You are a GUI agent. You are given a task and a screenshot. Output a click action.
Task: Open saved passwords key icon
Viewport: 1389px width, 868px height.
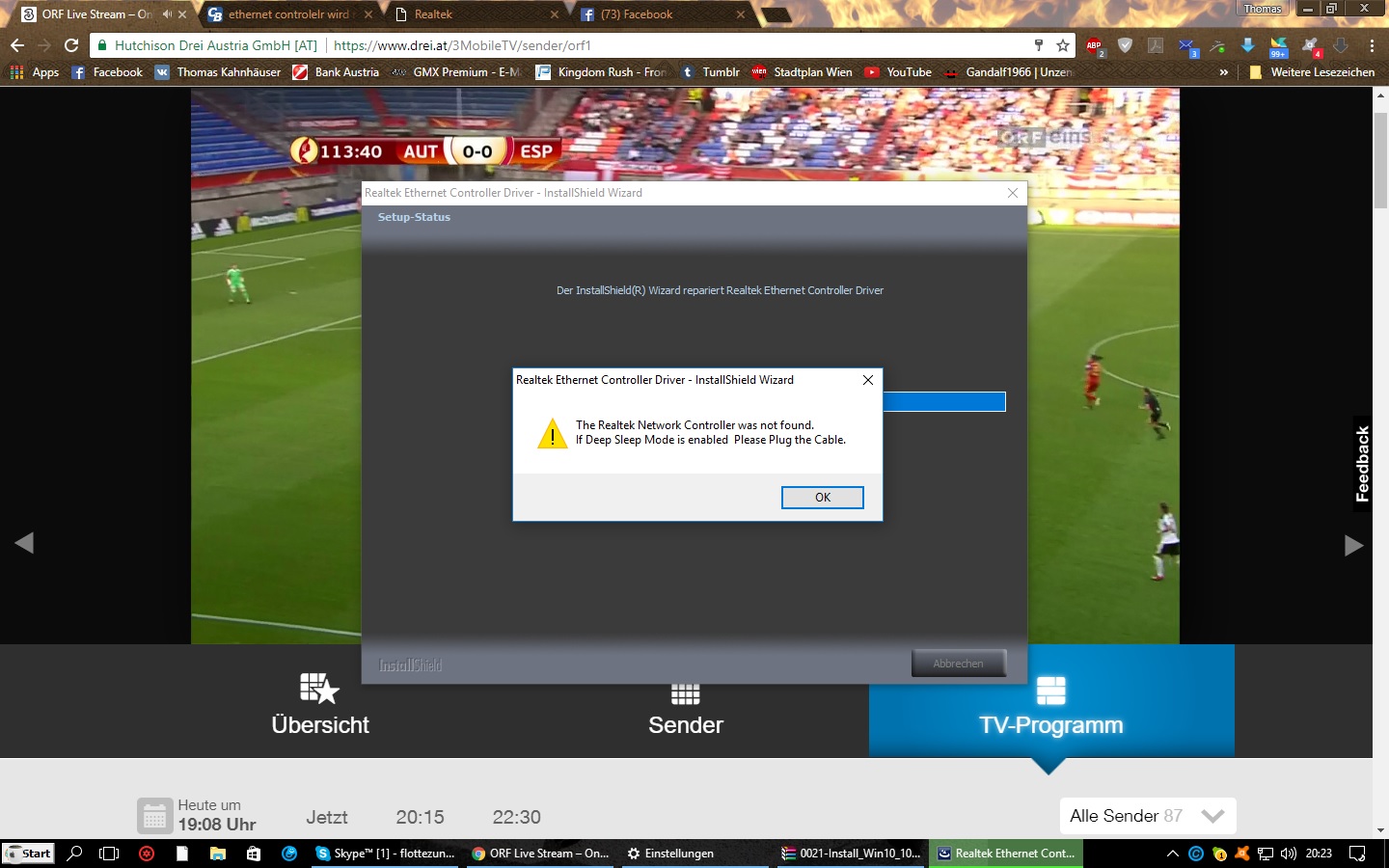[1039, 45]
